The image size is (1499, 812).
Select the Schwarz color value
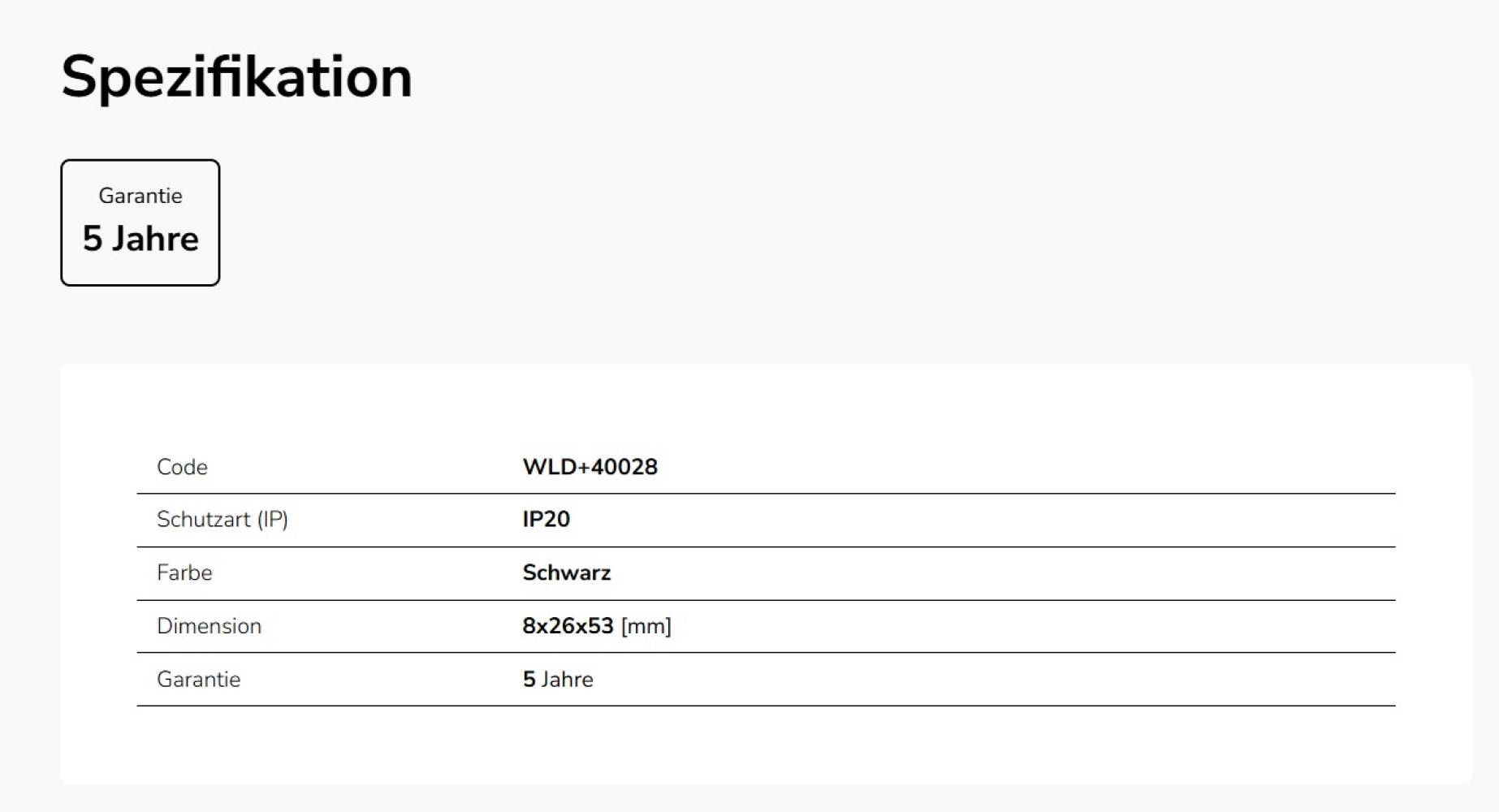566,572
